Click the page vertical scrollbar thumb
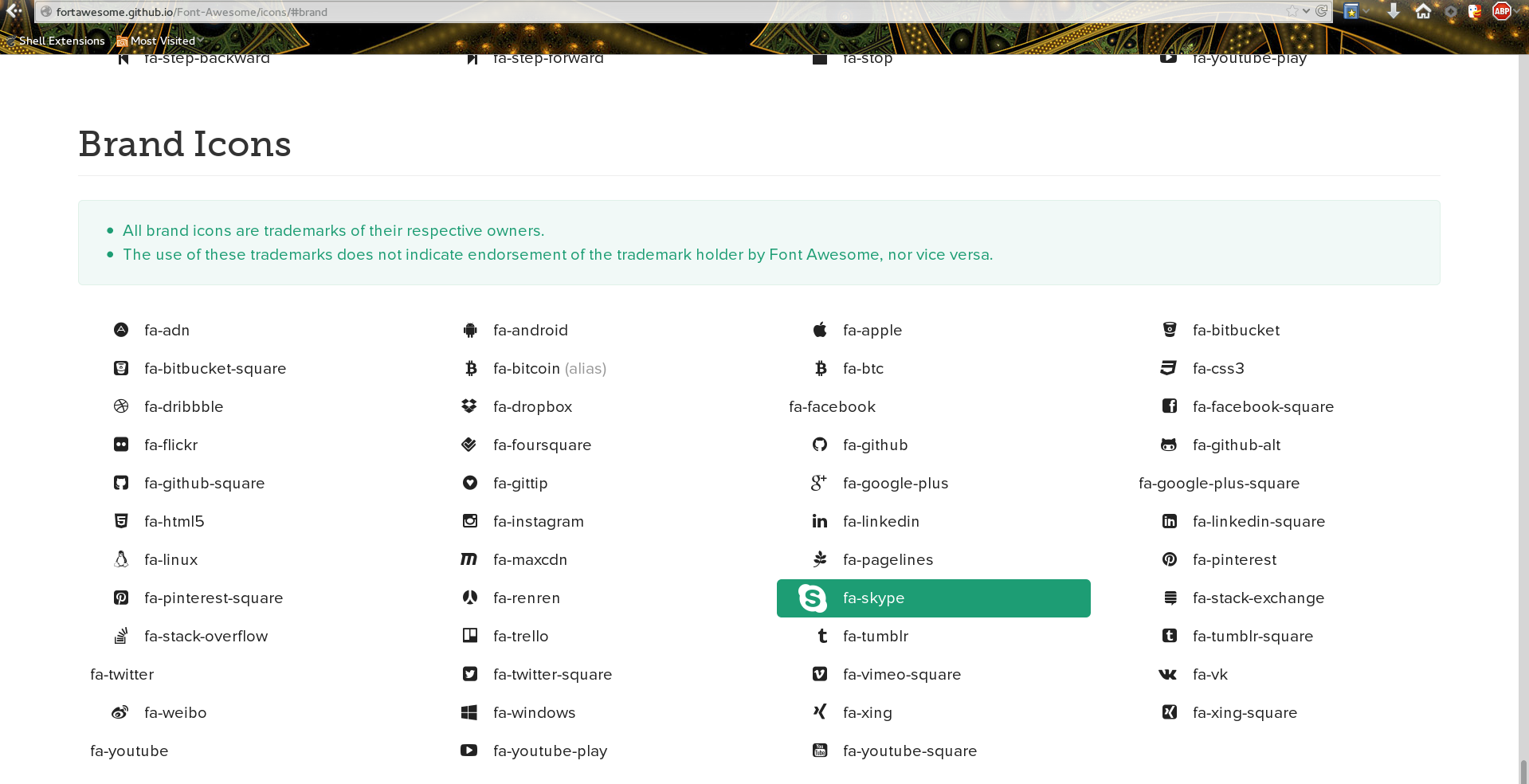This screenshot has height=784, width=1529. click(x=1523, y=771)
